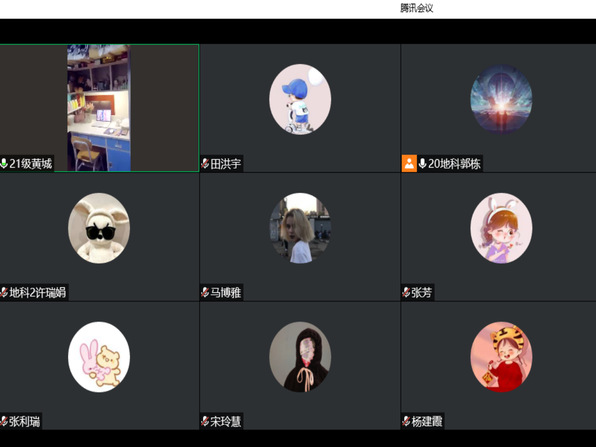This screenshot has height=447, width=596.
Task: Click the muted mic icon beside 张利瑞
Action: 4,421
